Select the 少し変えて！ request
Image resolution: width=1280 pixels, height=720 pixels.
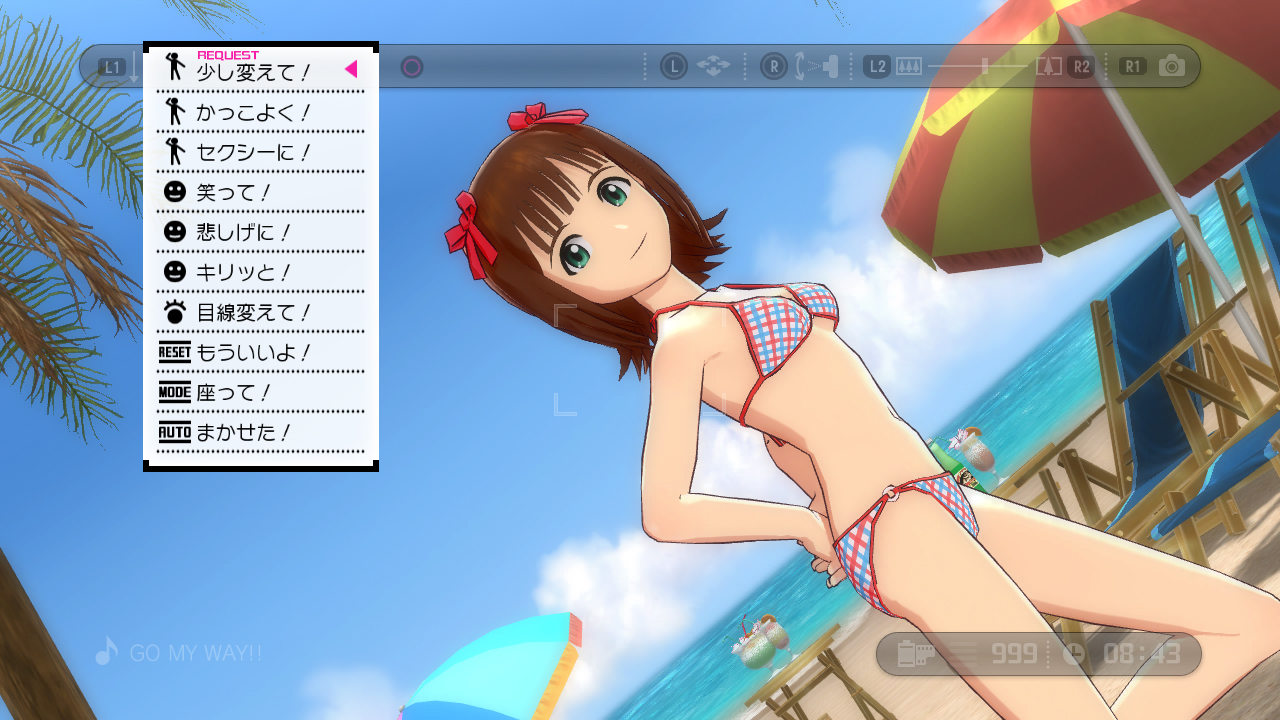(x=260, y=71)
